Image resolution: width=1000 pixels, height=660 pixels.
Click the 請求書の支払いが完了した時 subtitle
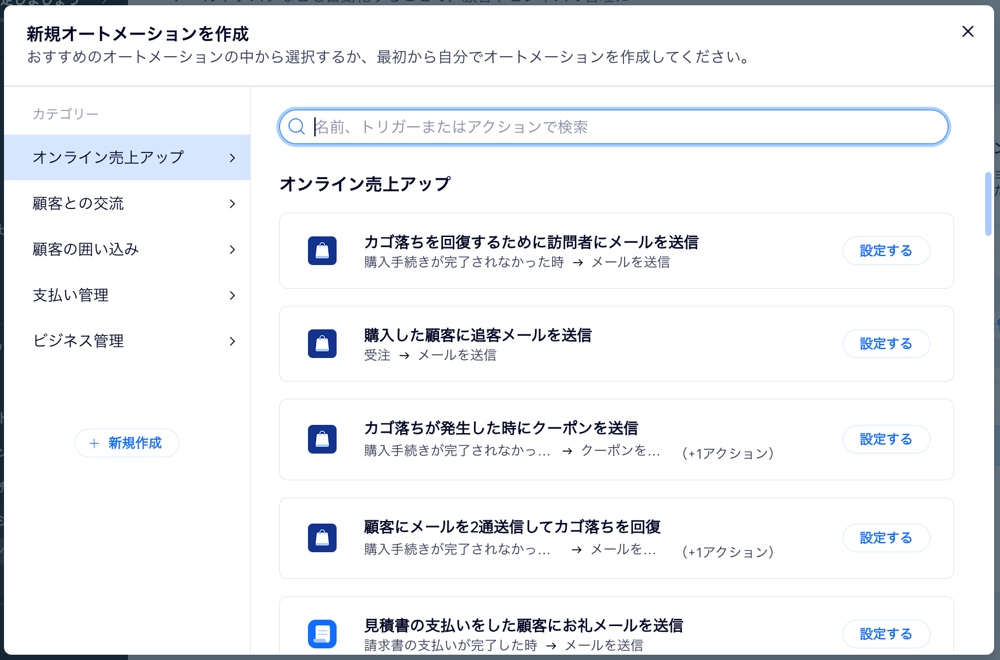click(450, 645)
